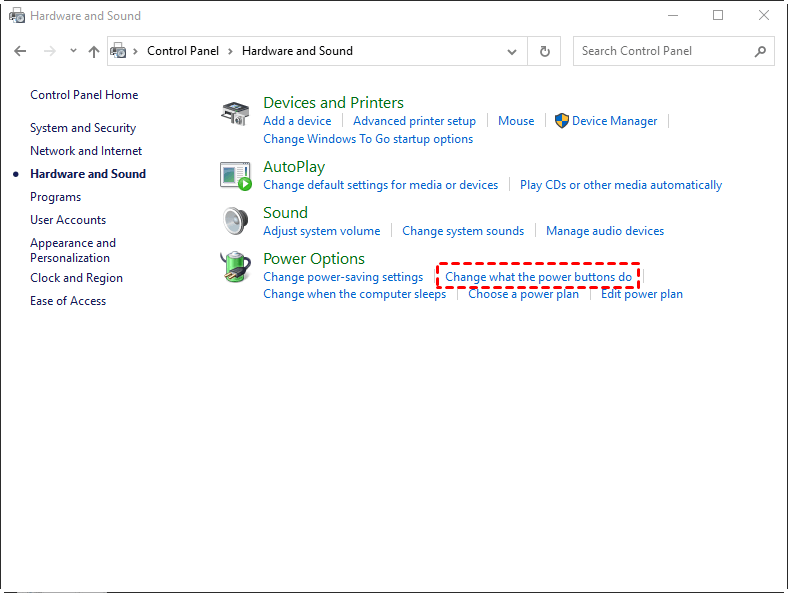This screenshot has width=788, height=593.
Task: Open Manage audio devices
Action: click(x=605, y=231)
